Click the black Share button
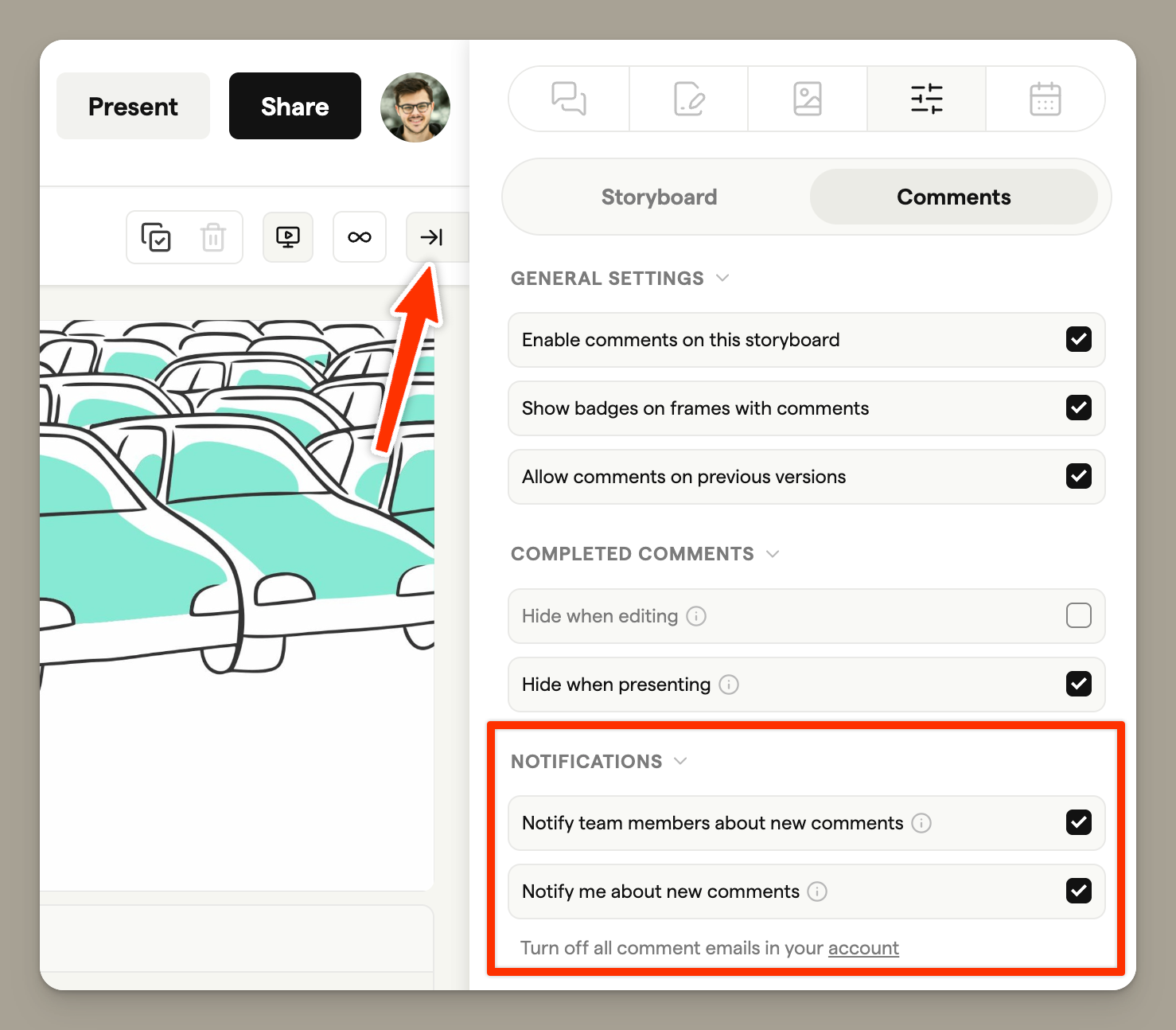1176x1030 pixels. pos(295,106)
